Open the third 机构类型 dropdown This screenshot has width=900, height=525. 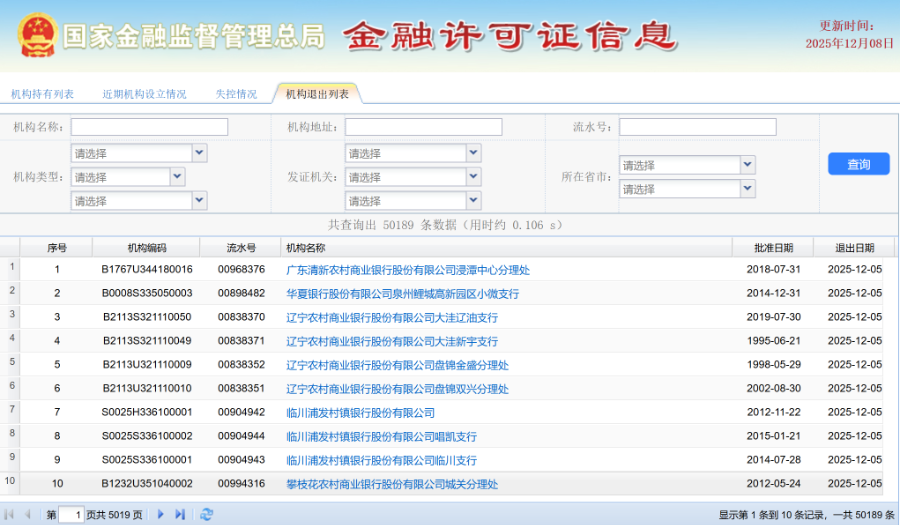tap(199, 200)
